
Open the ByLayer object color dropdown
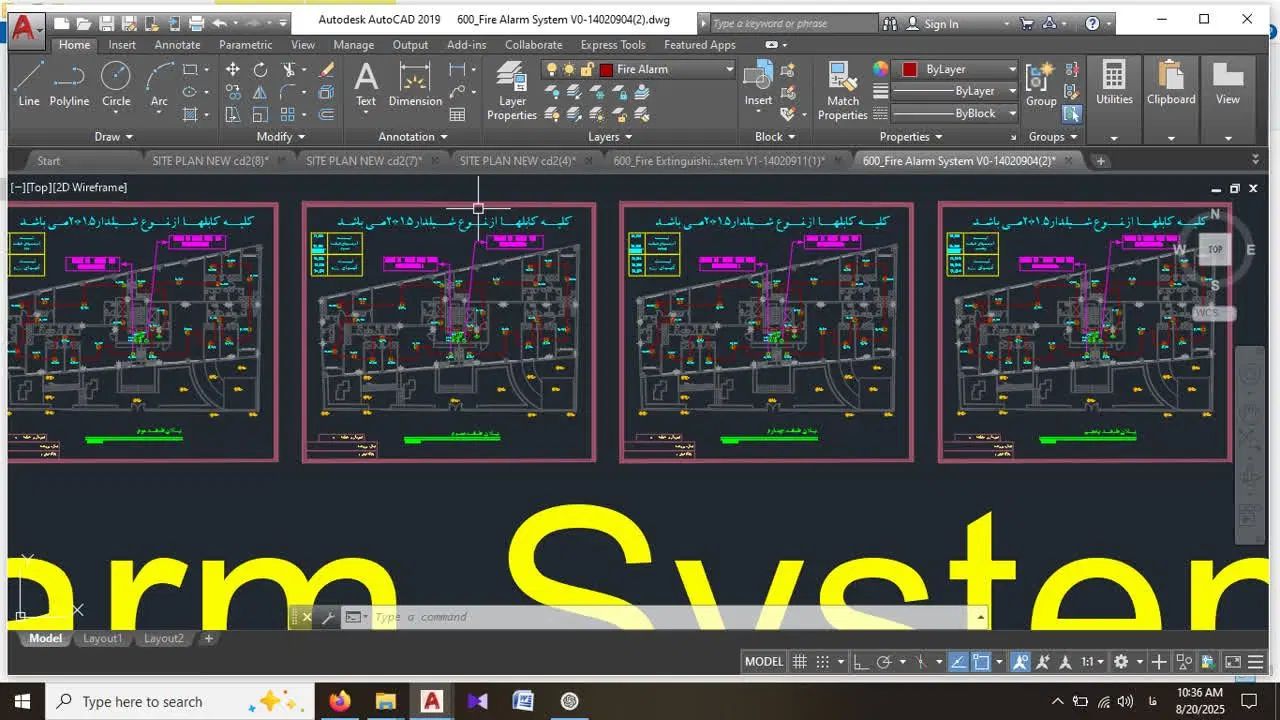[x=1012, y=69]
